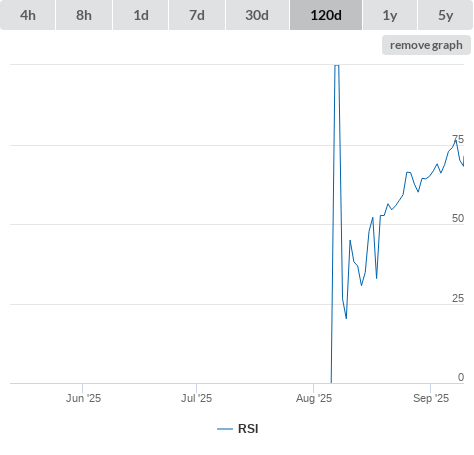Click the Sep '25 axis label

tap(431, 398)
